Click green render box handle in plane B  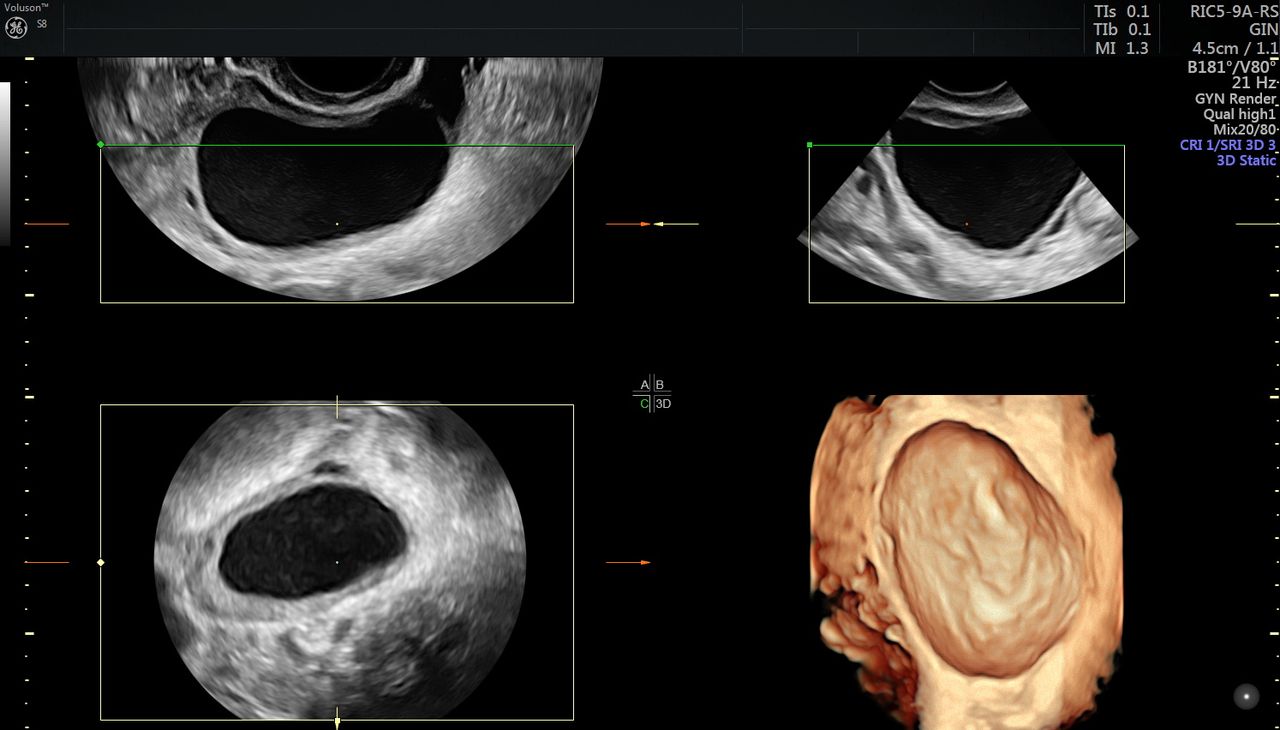[809, 145]
